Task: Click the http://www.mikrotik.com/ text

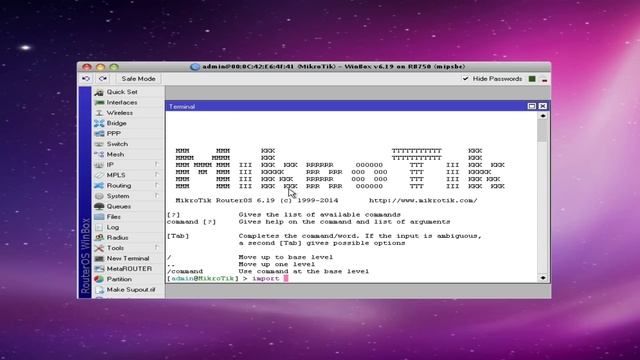Action: [423, 200]
